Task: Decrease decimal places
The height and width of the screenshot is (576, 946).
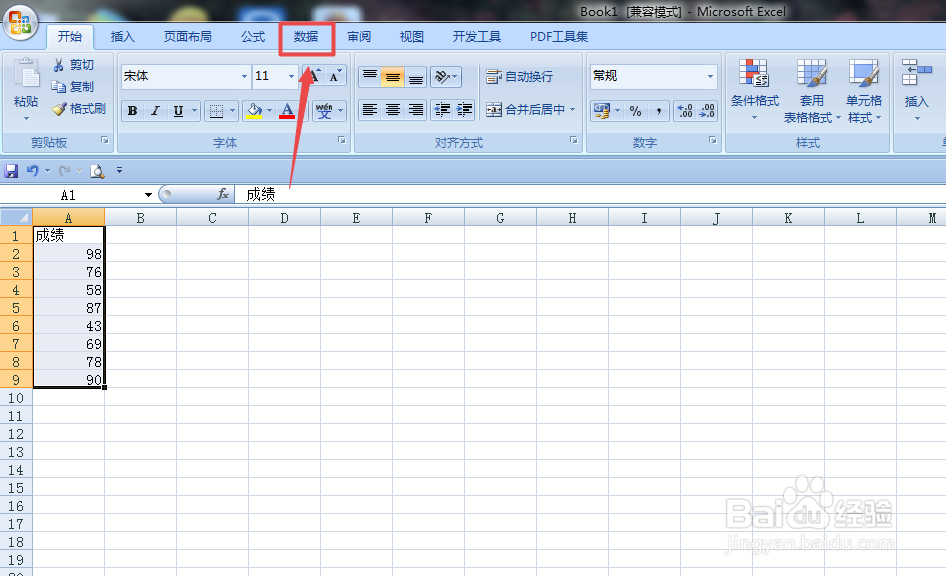Action: click(x=706, y=111)
